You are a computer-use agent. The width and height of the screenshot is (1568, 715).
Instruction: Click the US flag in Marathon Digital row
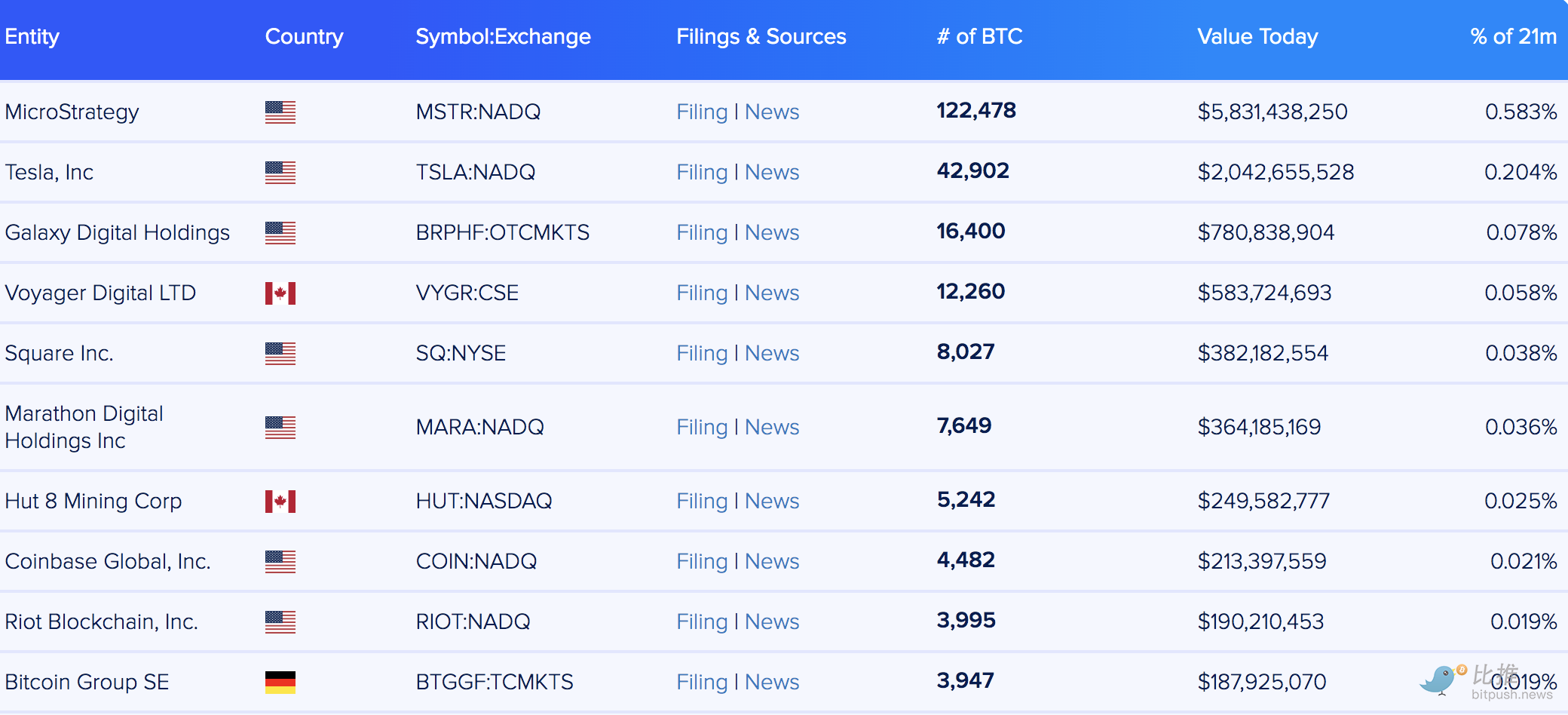pyautogui.click(x=280, y=427)
